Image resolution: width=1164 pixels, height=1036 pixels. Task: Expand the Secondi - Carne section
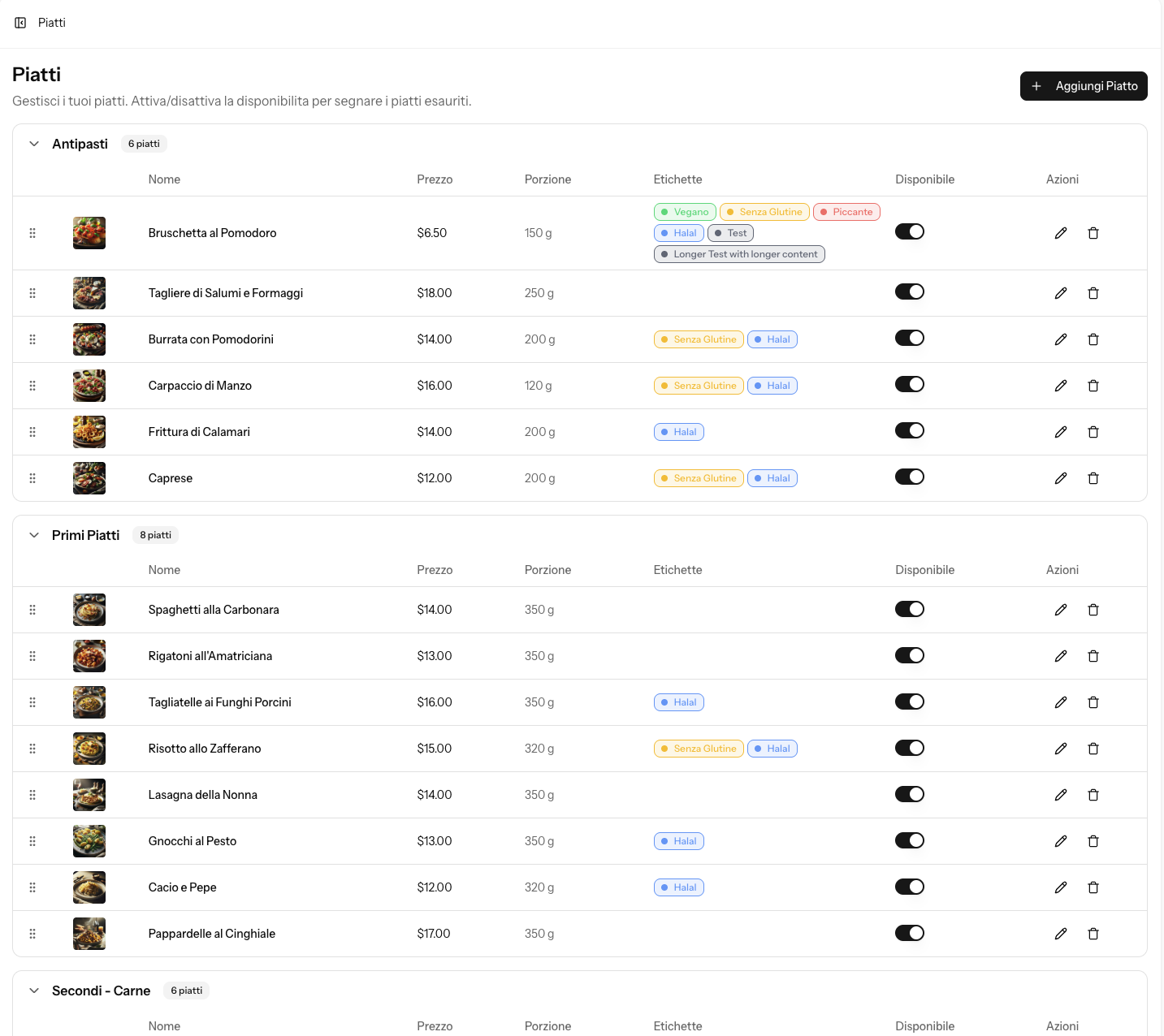[x=34, y=991]
